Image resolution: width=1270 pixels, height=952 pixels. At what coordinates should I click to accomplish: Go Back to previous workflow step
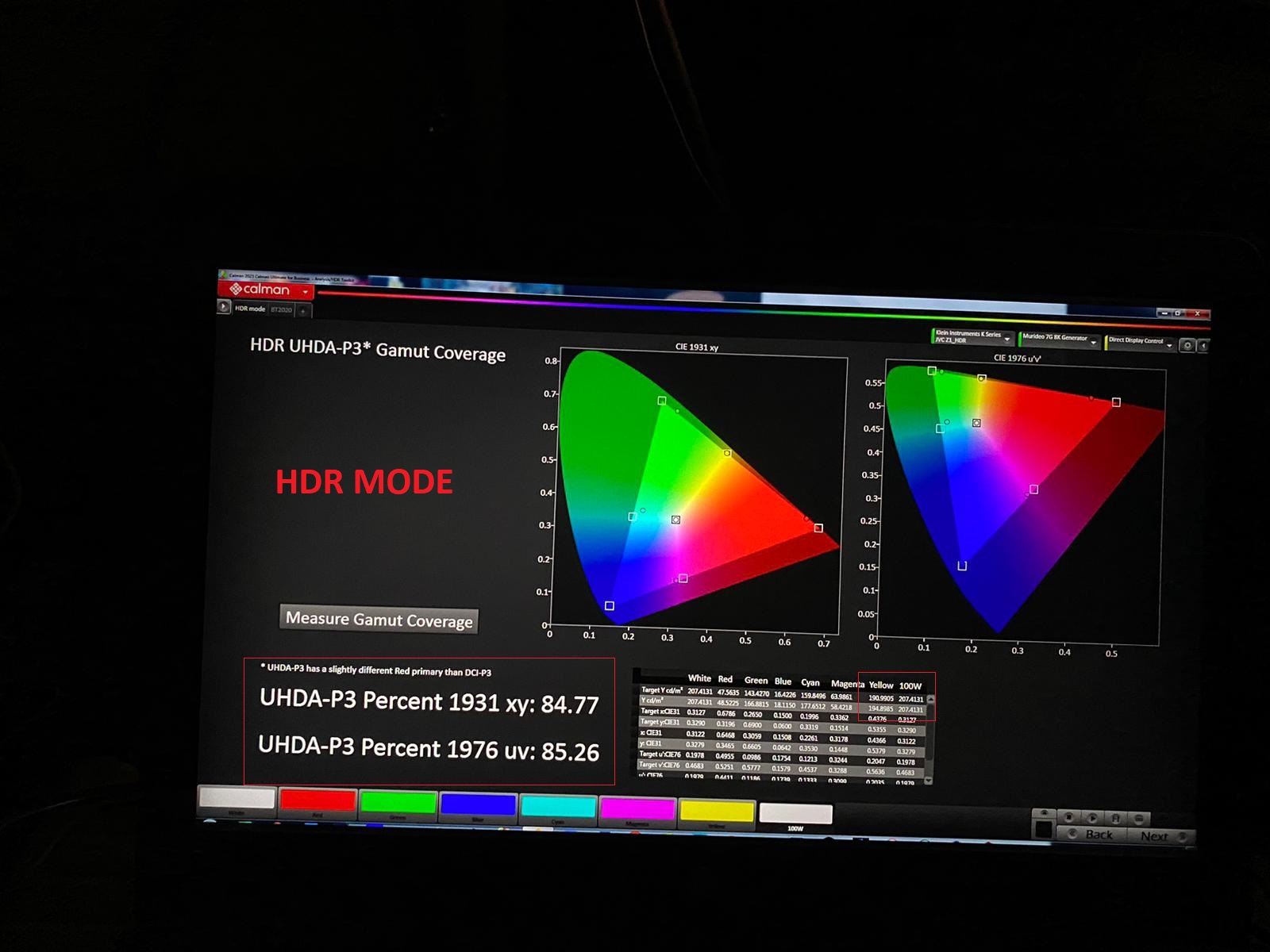1092,835
